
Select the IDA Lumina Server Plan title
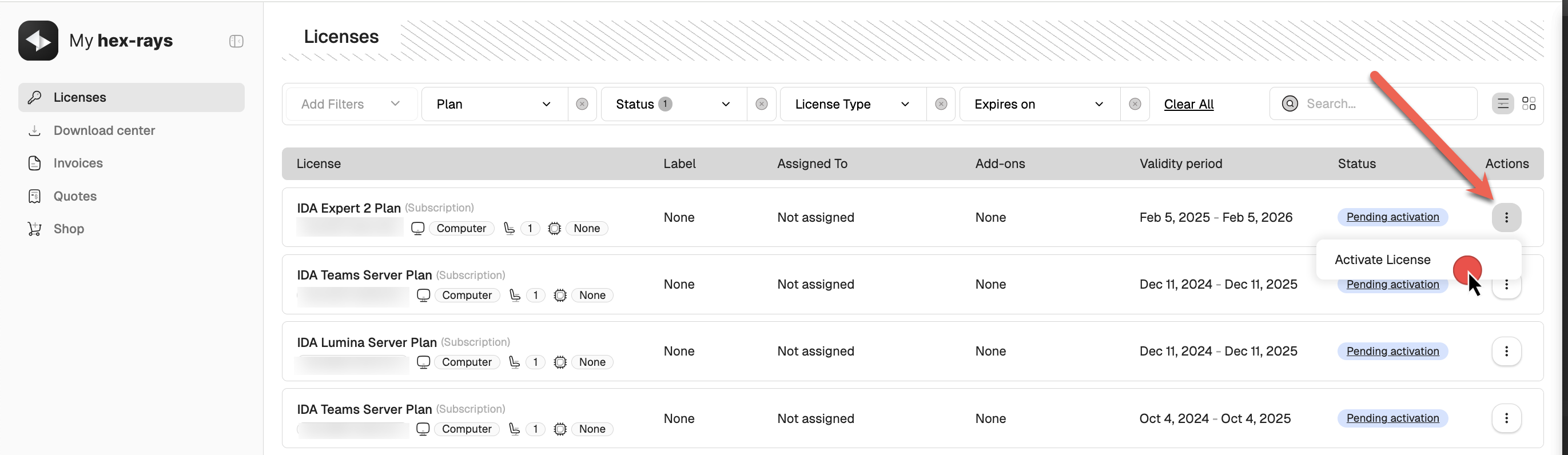click(367, 342)
